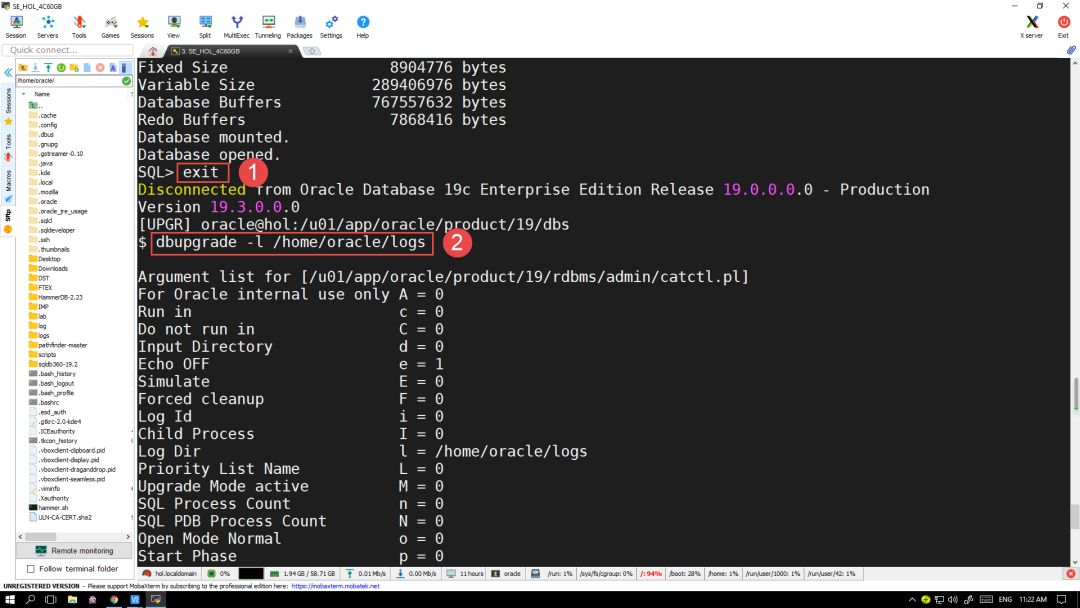Select the Desktop folder in file list
Viewport: 1080px width, 608px height.
click(45, 259)
